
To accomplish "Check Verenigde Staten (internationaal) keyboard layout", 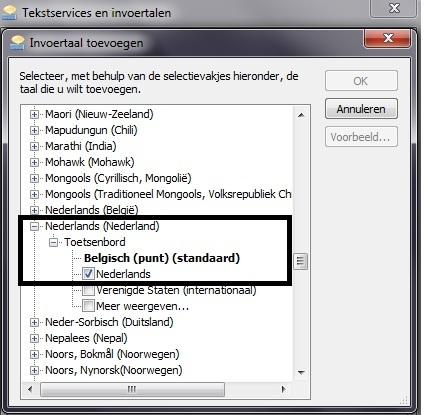I will [88, 290].
